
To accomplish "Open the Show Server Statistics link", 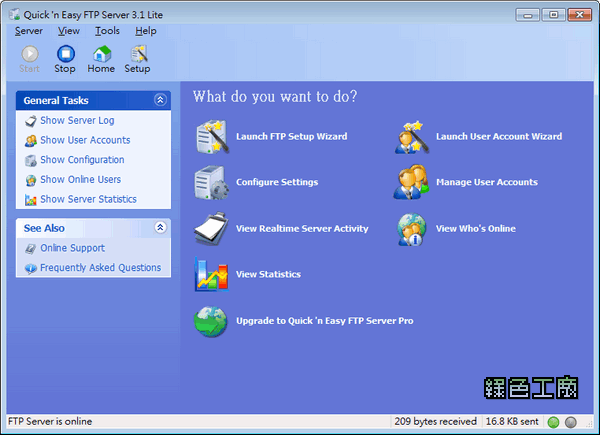I will coord(88,199).
